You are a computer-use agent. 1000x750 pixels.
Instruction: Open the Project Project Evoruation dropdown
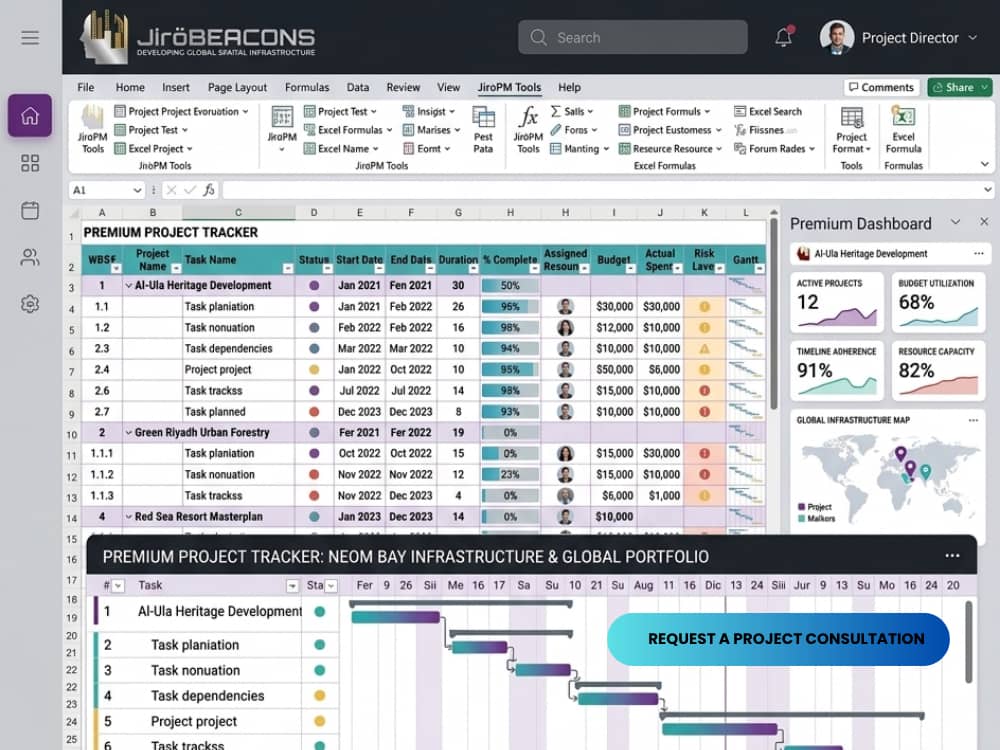(x=245, y=112)
